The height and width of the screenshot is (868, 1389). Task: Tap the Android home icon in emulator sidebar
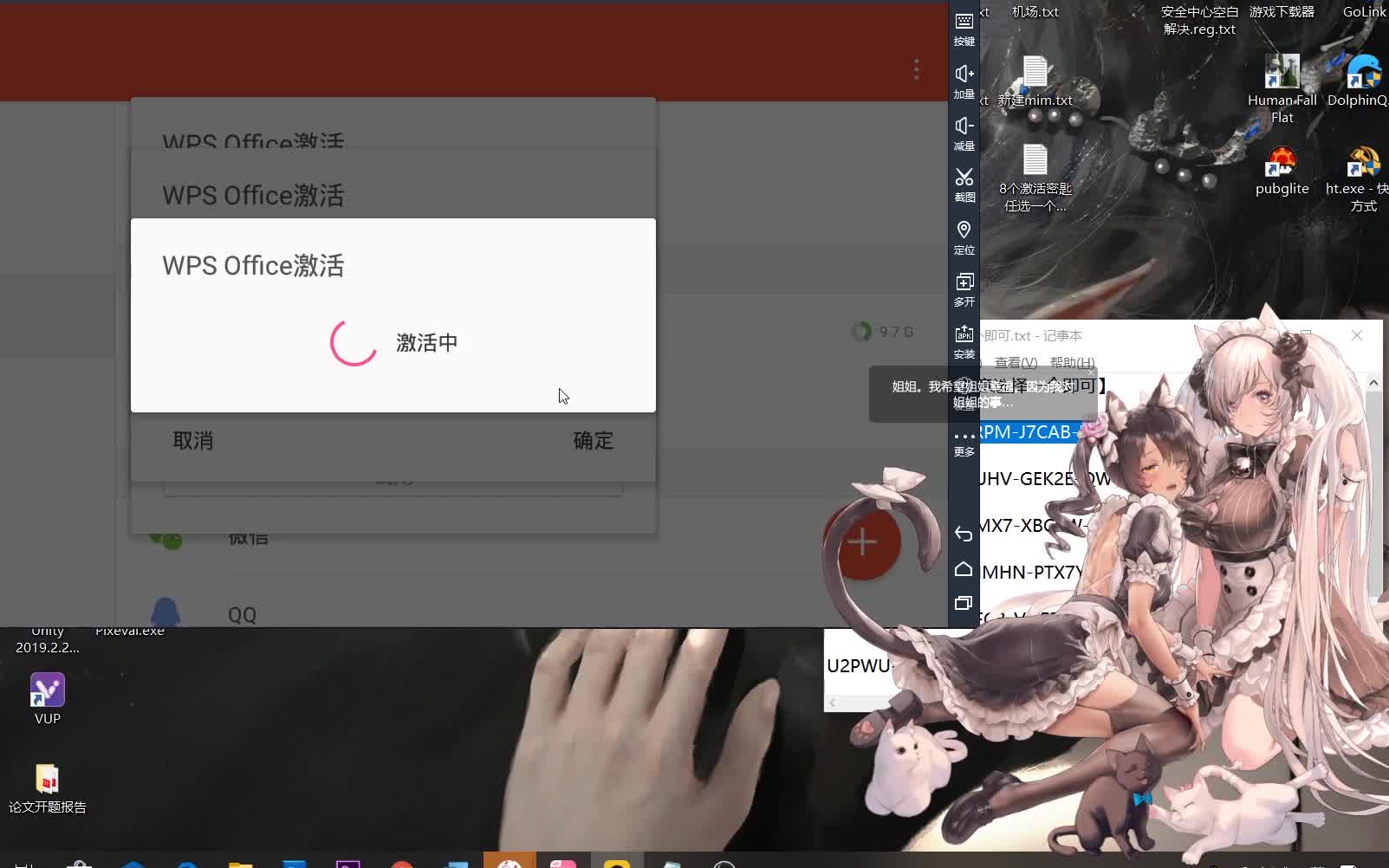point(964,569)
